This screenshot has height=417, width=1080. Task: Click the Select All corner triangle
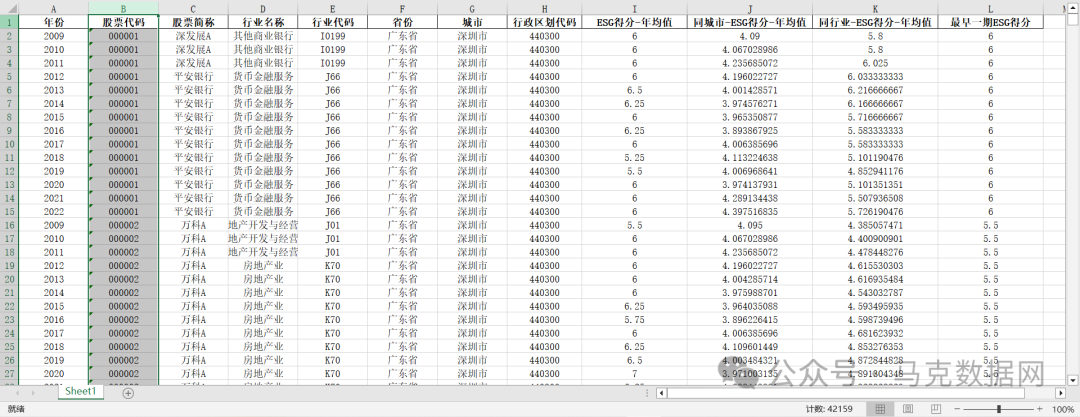tap(9, 8)
